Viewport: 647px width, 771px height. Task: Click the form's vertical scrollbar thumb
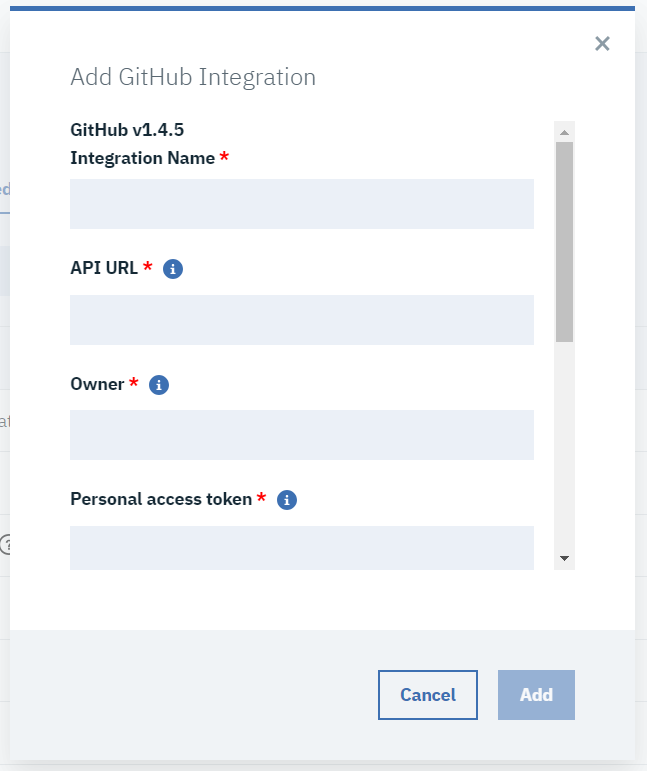(x=564, y=240)
